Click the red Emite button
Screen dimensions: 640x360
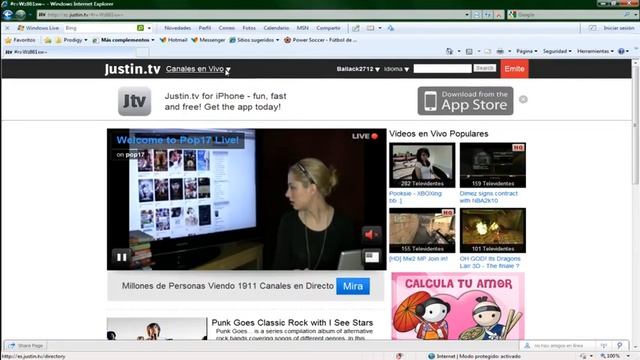pos(514,69)
